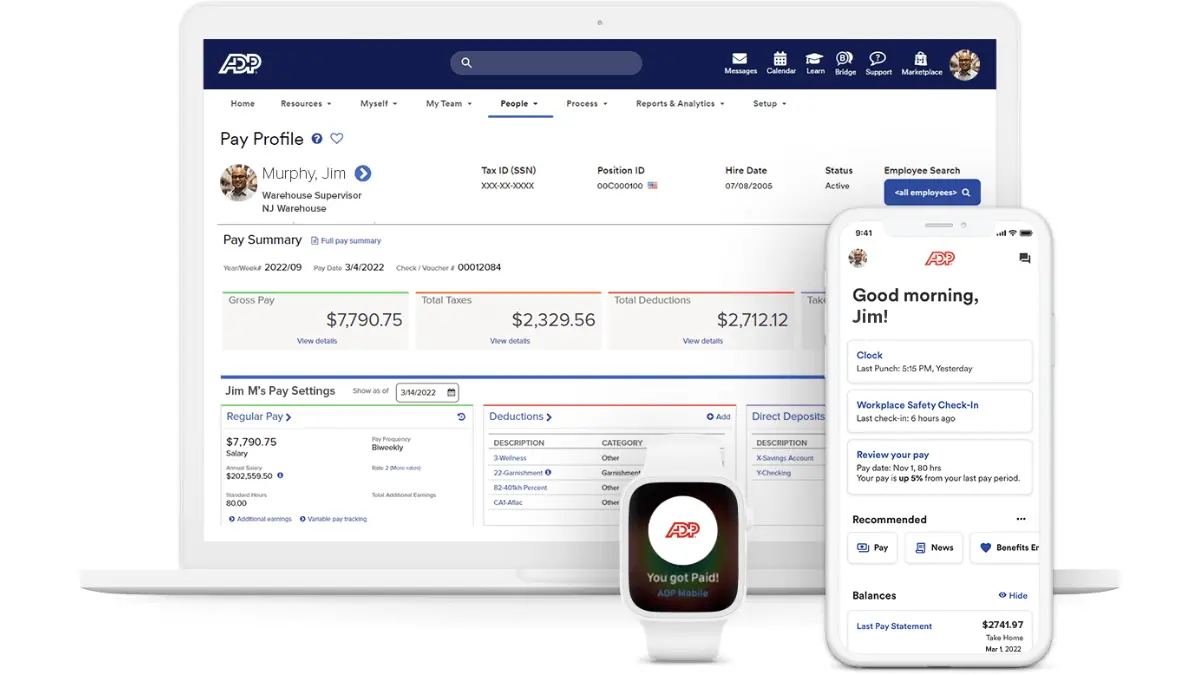Open the X-Savings Account deposit
1200x675 pixels.
click(785, 458)
